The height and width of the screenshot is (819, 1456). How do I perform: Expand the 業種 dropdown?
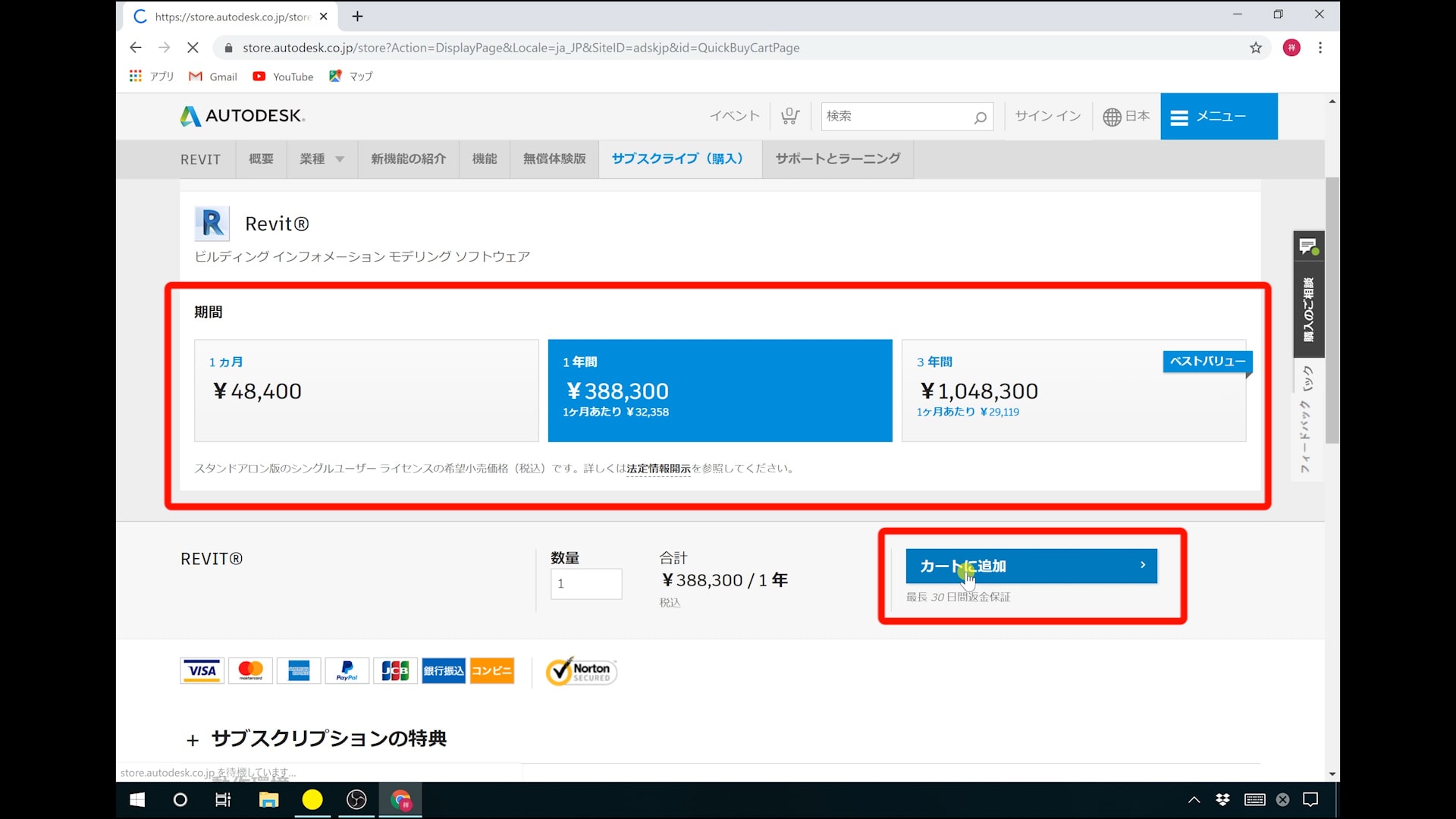(322, 159)
